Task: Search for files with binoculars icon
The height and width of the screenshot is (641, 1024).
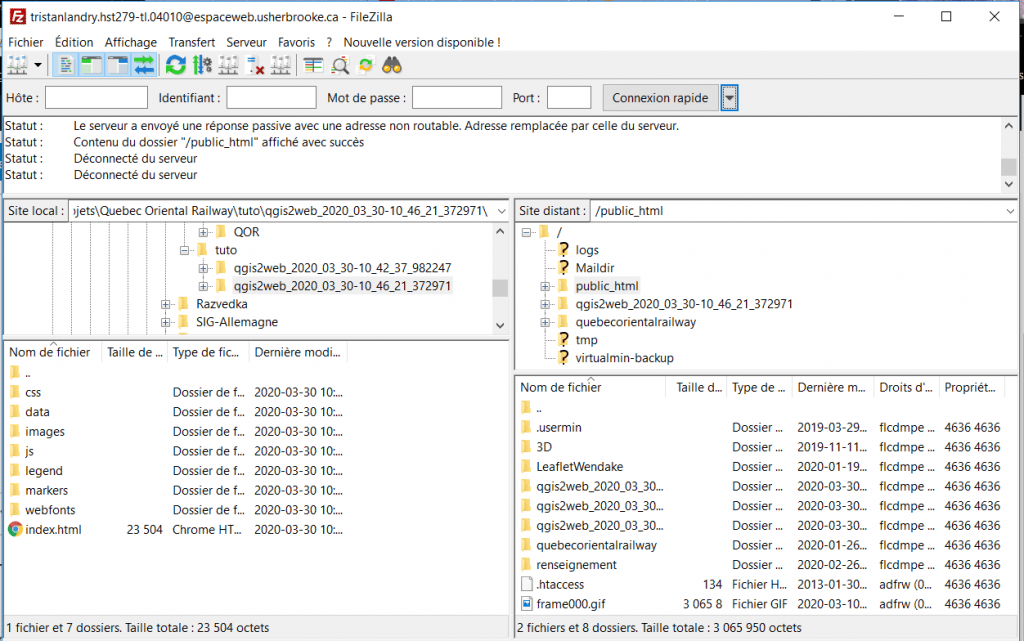Action: tap(392, 65)
